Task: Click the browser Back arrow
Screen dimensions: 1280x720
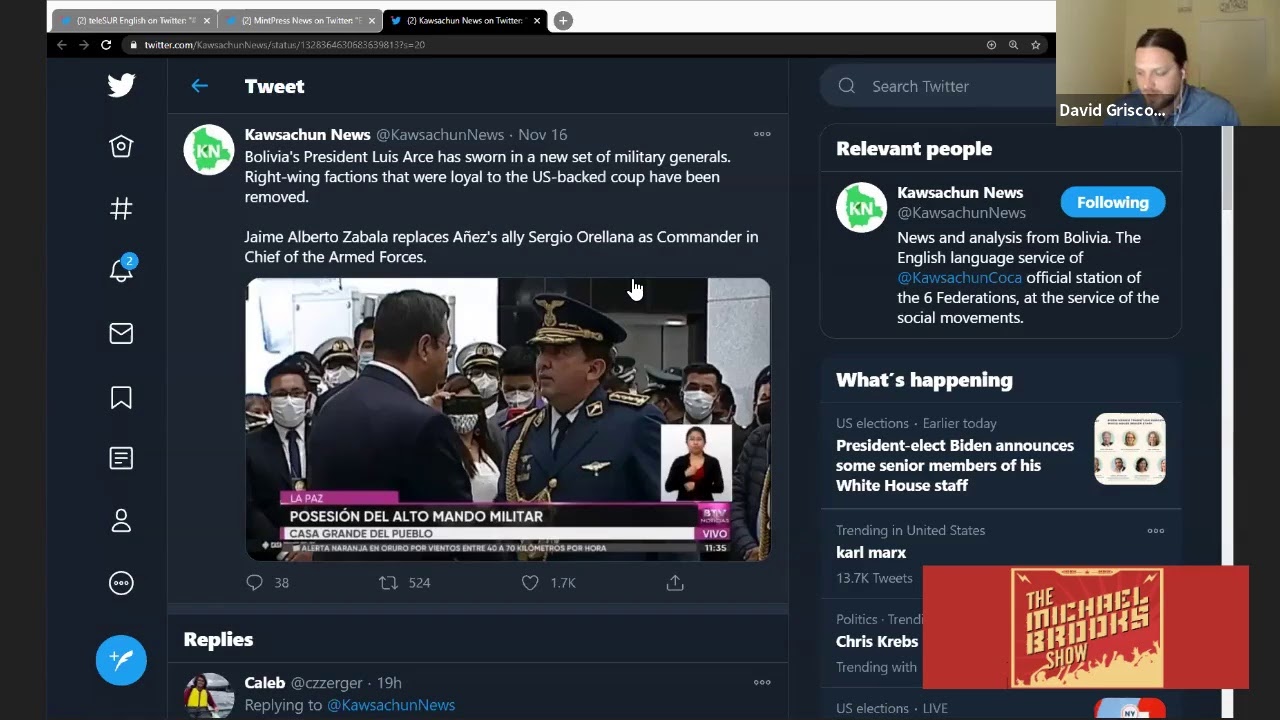Action: click(x=62, y=45)
